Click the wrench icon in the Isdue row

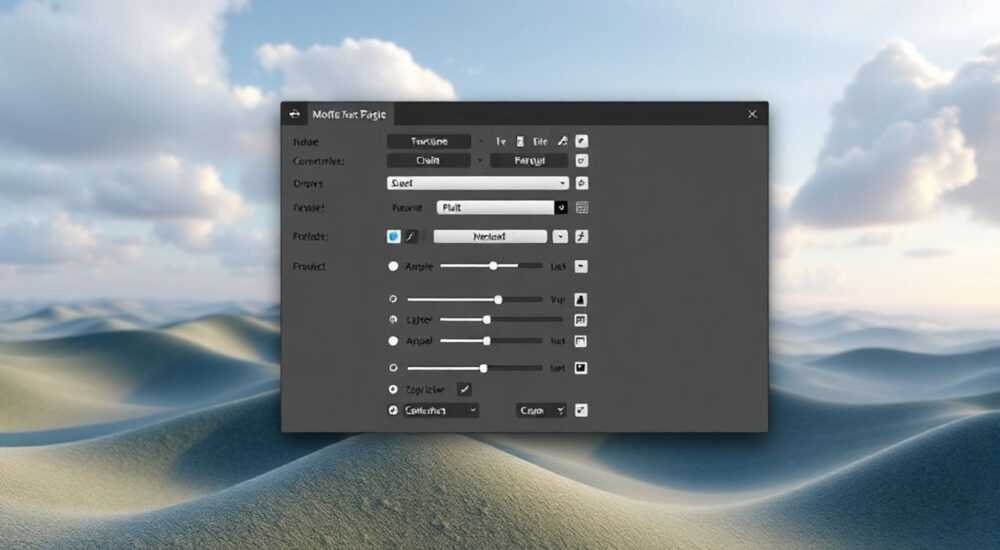point(562,141)
